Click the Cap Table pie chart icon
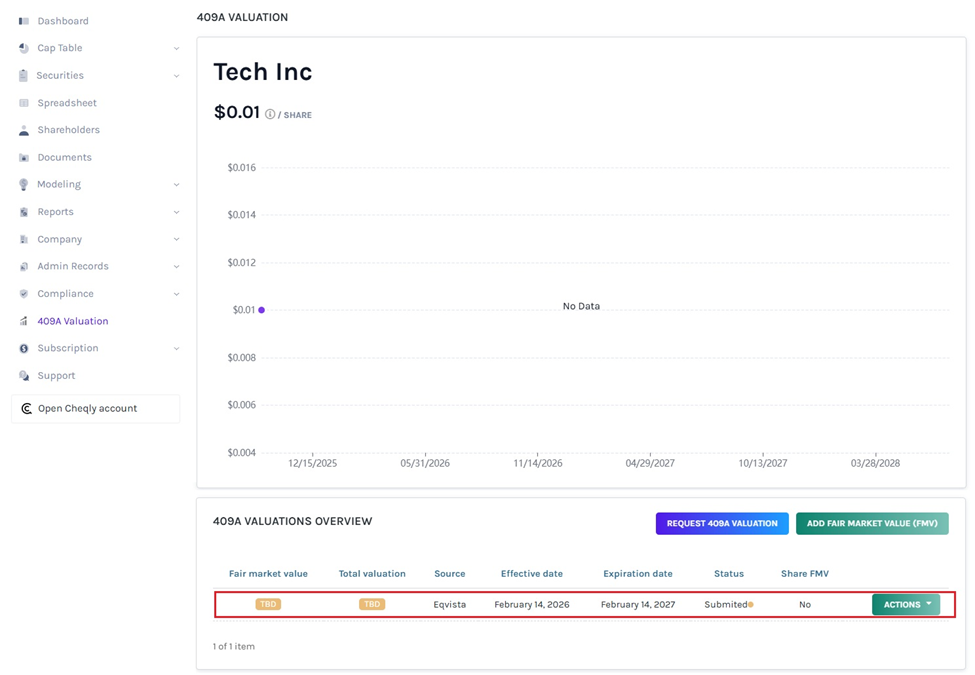 tap(24, 48)
